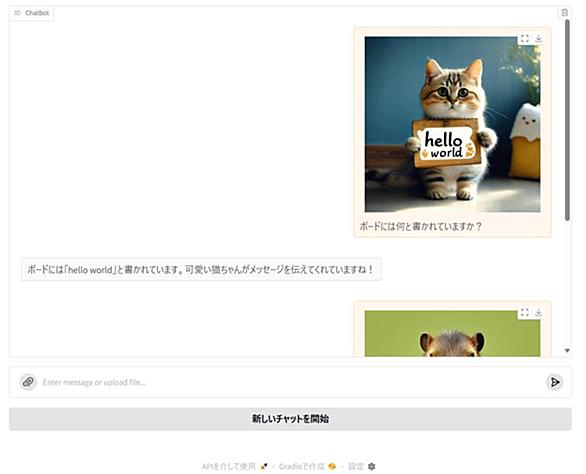Download the cat image
Viewport: 586px width, 474px height.
click(539, 39)
